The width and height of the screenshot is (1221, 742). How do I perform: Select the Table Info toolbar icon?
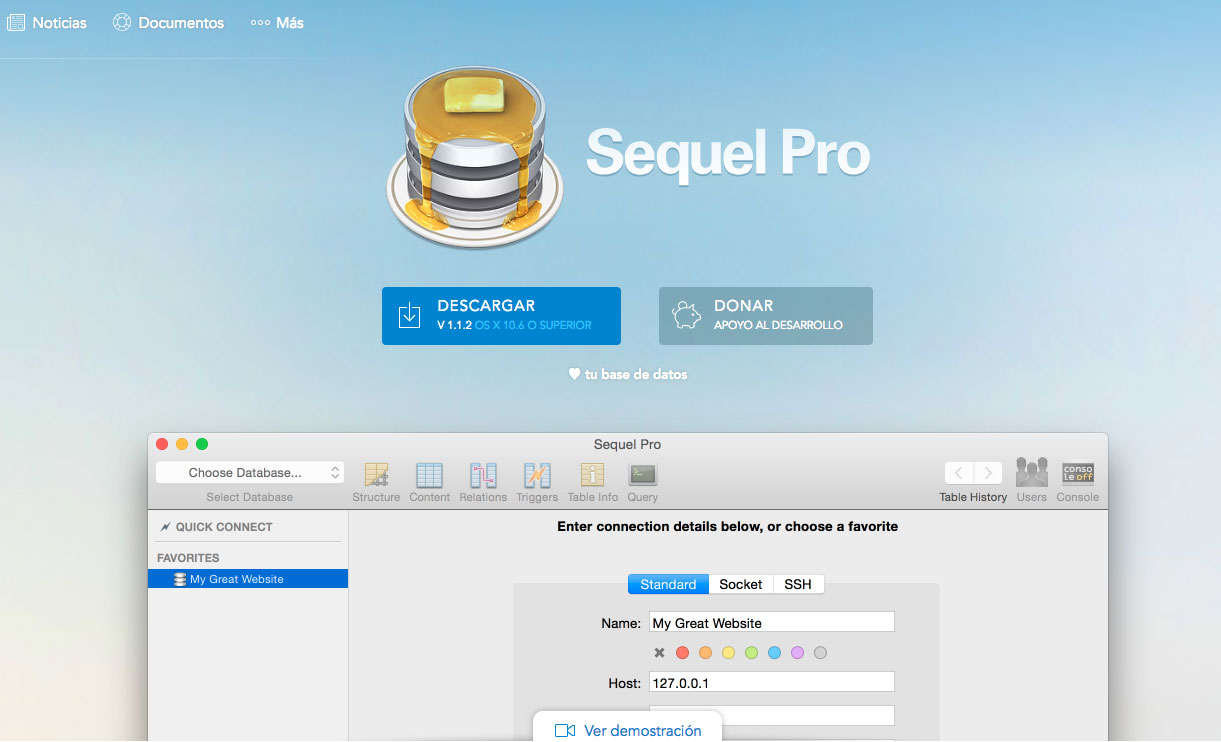tap(592, 475)
